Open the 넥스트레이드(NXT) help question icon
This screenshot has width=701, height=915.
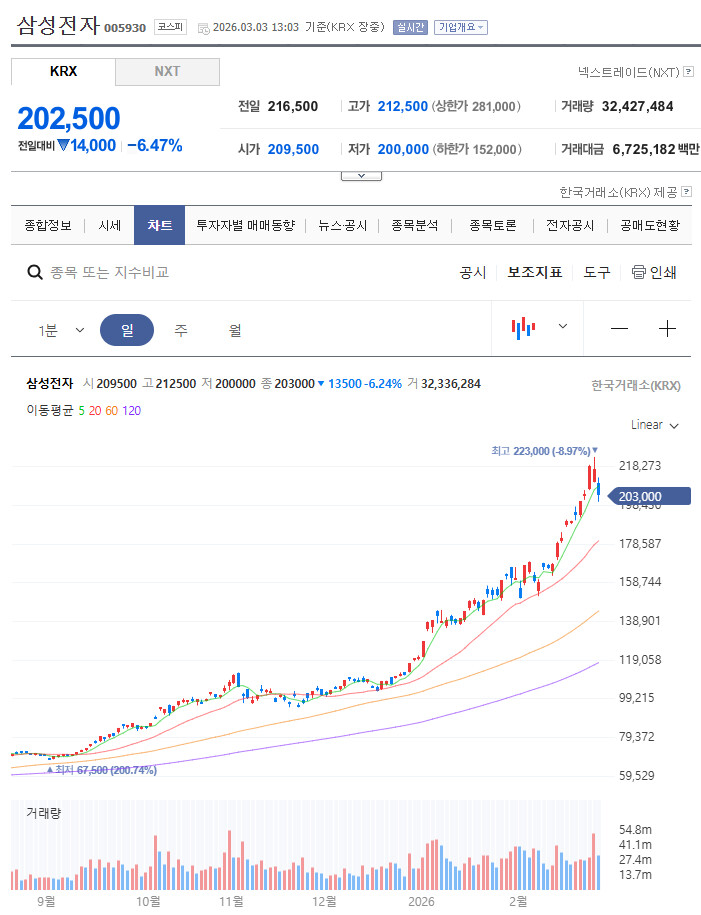688,72
